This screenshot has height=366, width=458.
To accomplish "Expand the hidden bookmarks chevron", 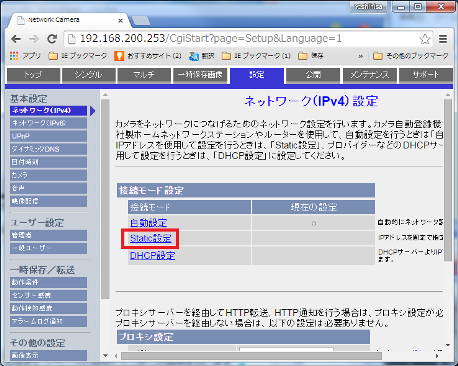I will [x=360, y=56].
